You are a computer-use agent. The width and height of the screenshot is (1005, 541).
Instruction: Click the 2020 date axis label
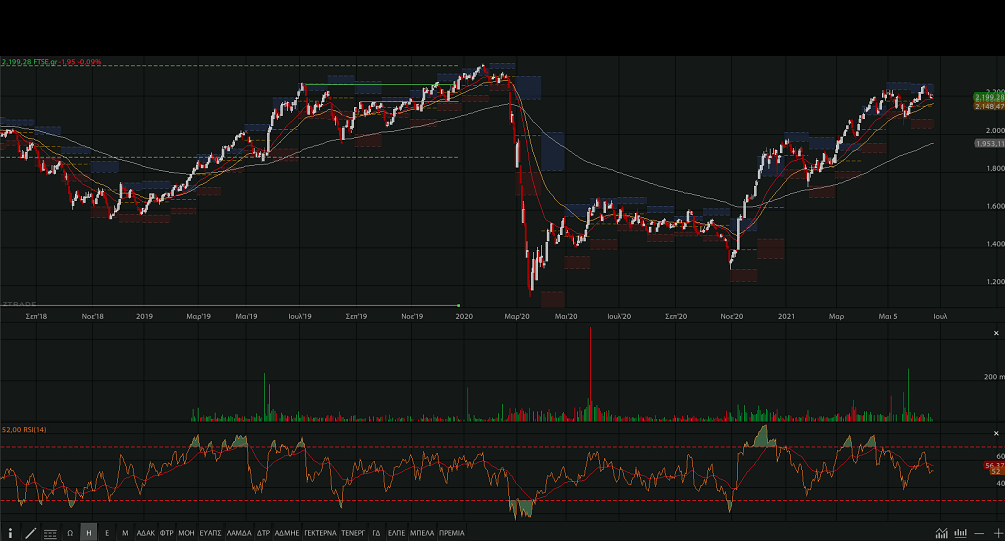(x=464, y=316)
